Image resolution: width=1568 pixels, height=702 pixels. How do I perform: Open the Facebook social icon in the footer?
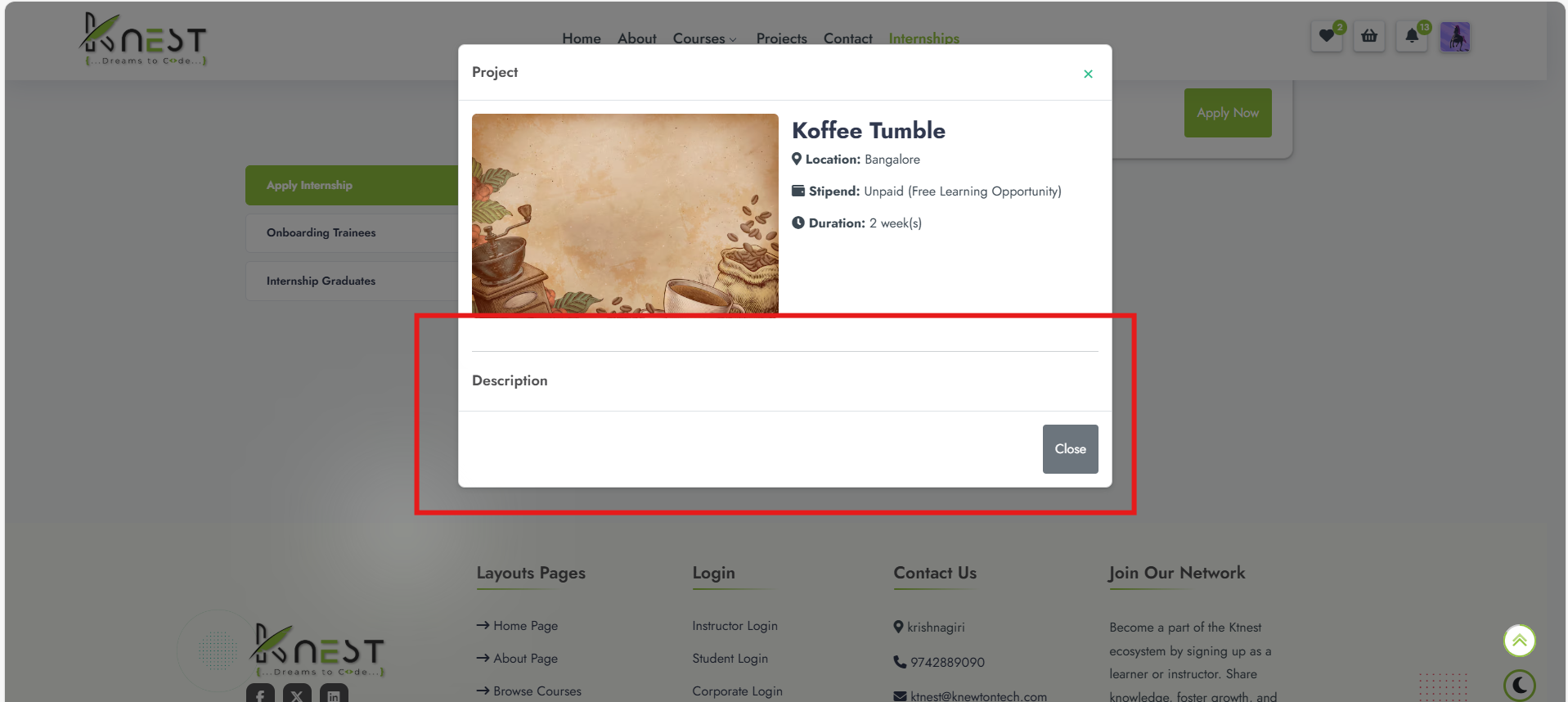tap(260, 695)
